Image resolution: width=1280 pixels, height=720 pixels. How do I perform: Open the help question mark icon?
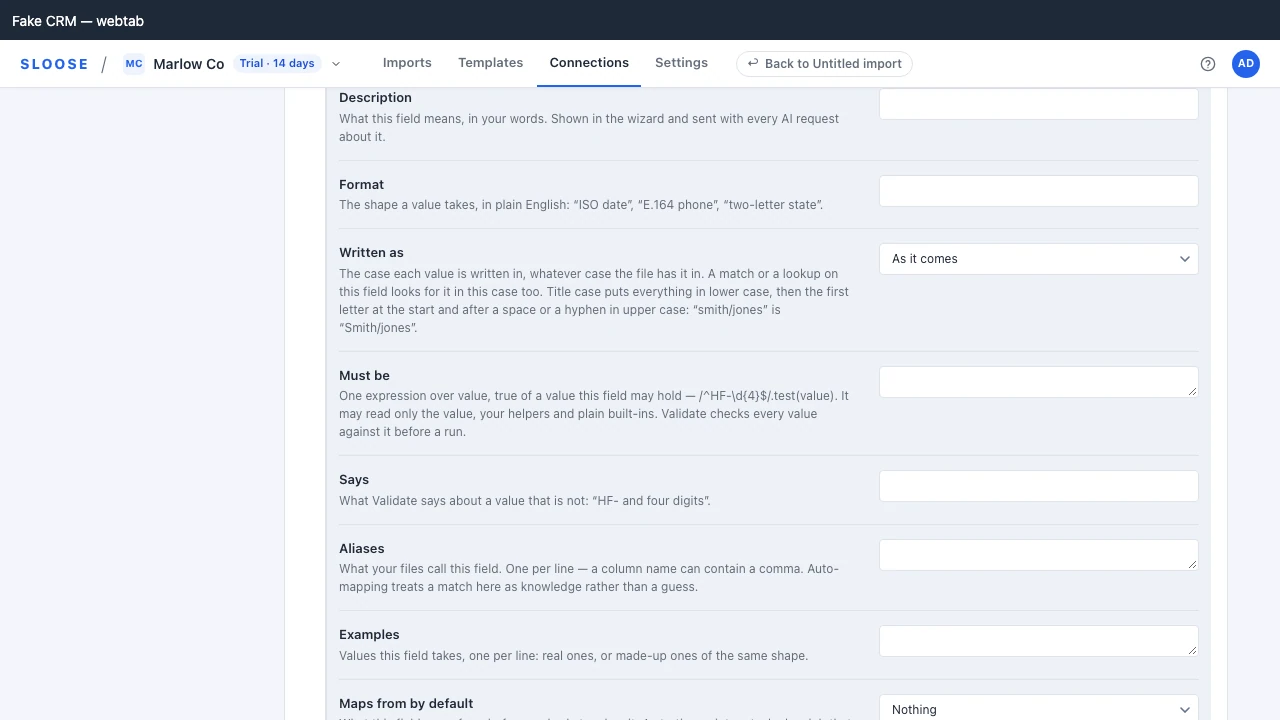[1208, 64]
